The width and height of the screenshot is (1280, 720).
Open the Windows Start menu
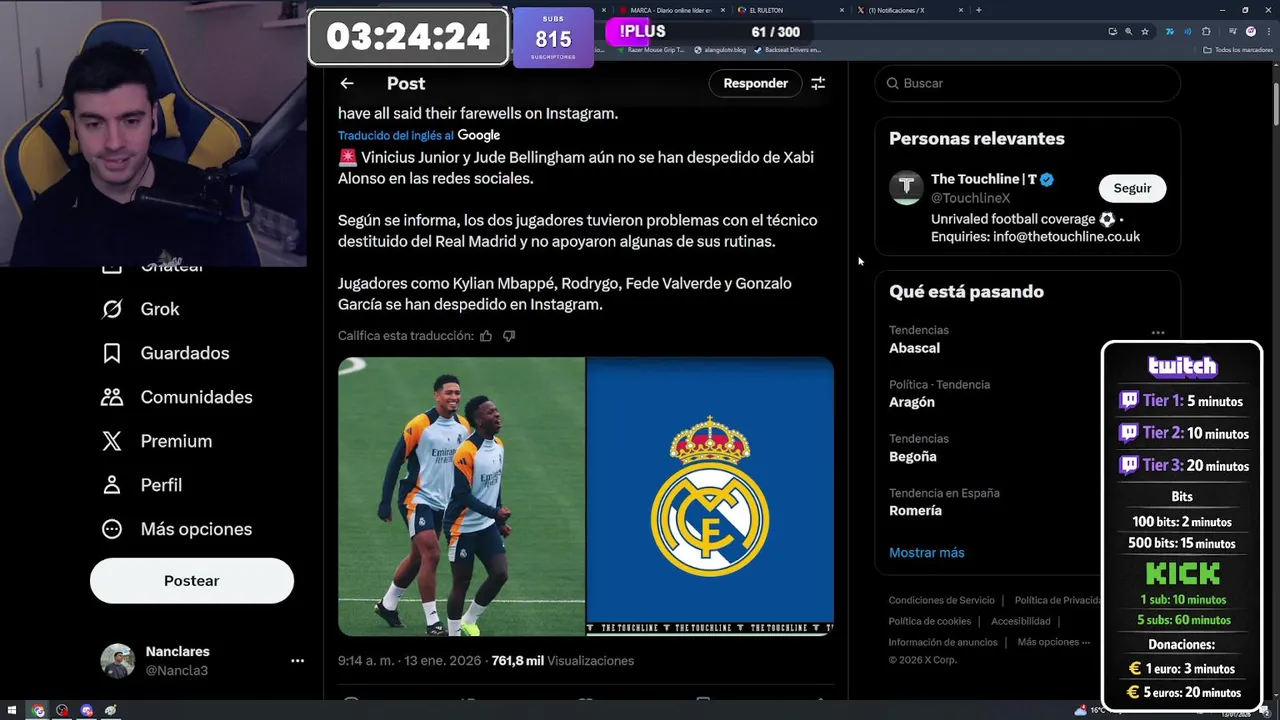(x=12, y=711)
